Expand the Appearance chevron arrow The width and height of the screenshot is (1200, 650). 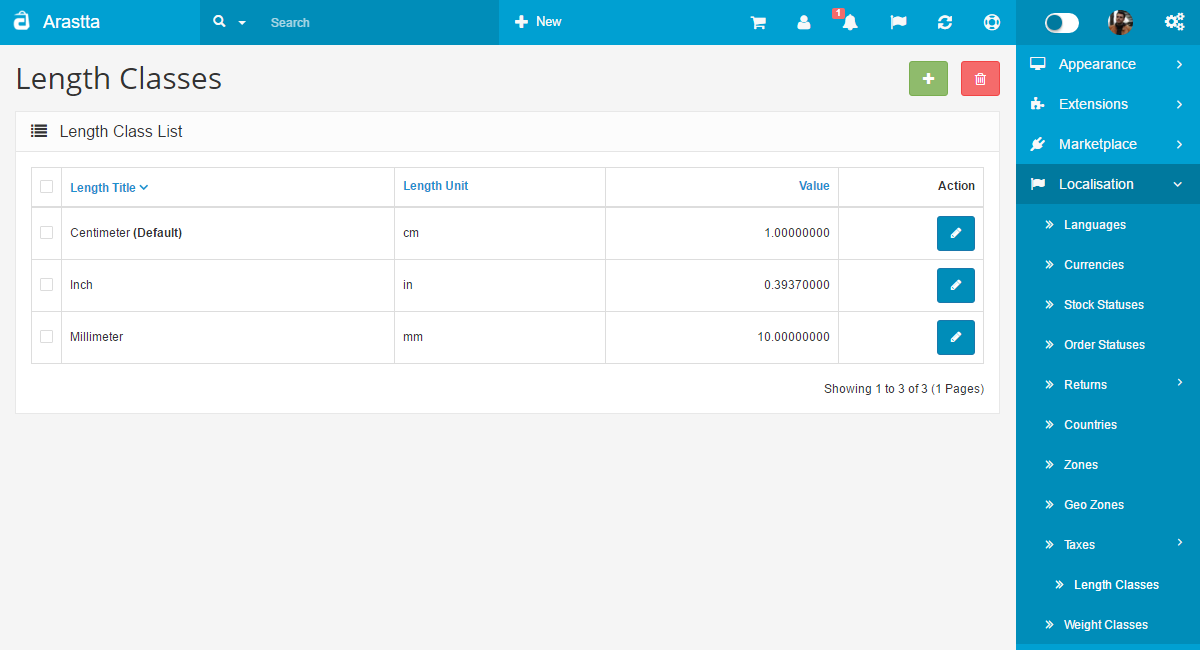[1180, 64]
